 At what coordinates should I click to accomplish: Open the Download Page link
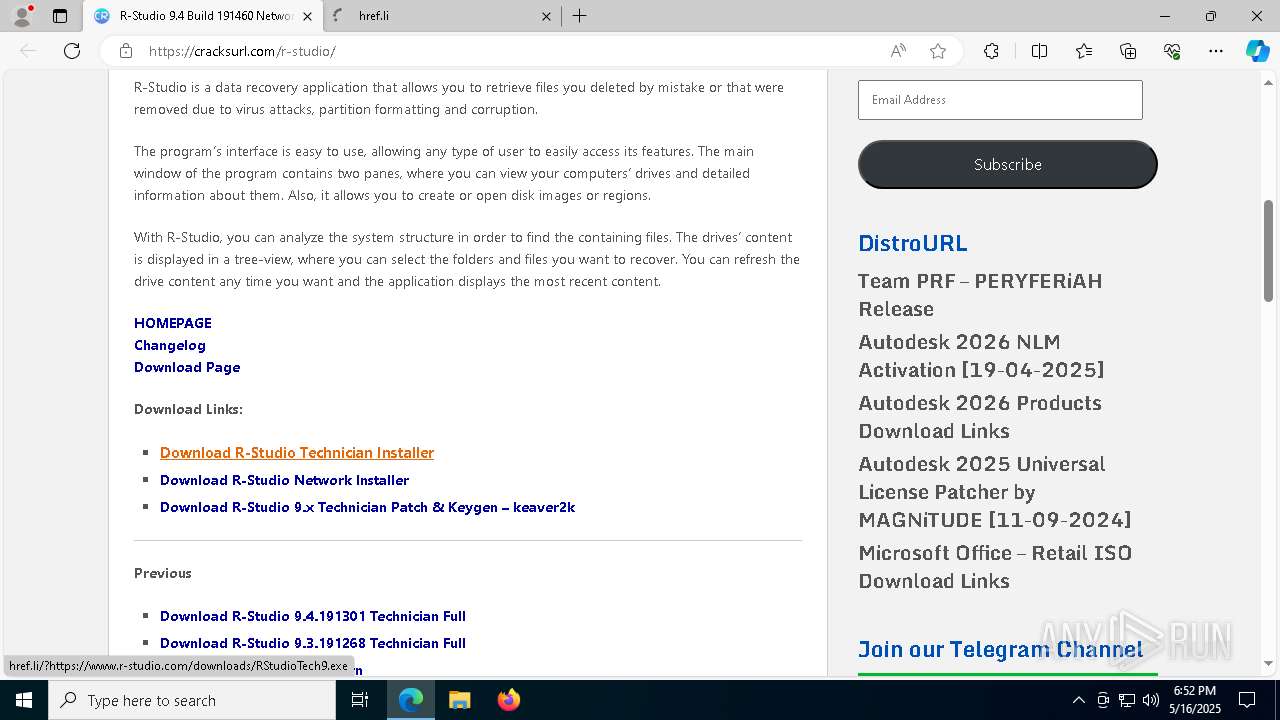coord(187,367)
